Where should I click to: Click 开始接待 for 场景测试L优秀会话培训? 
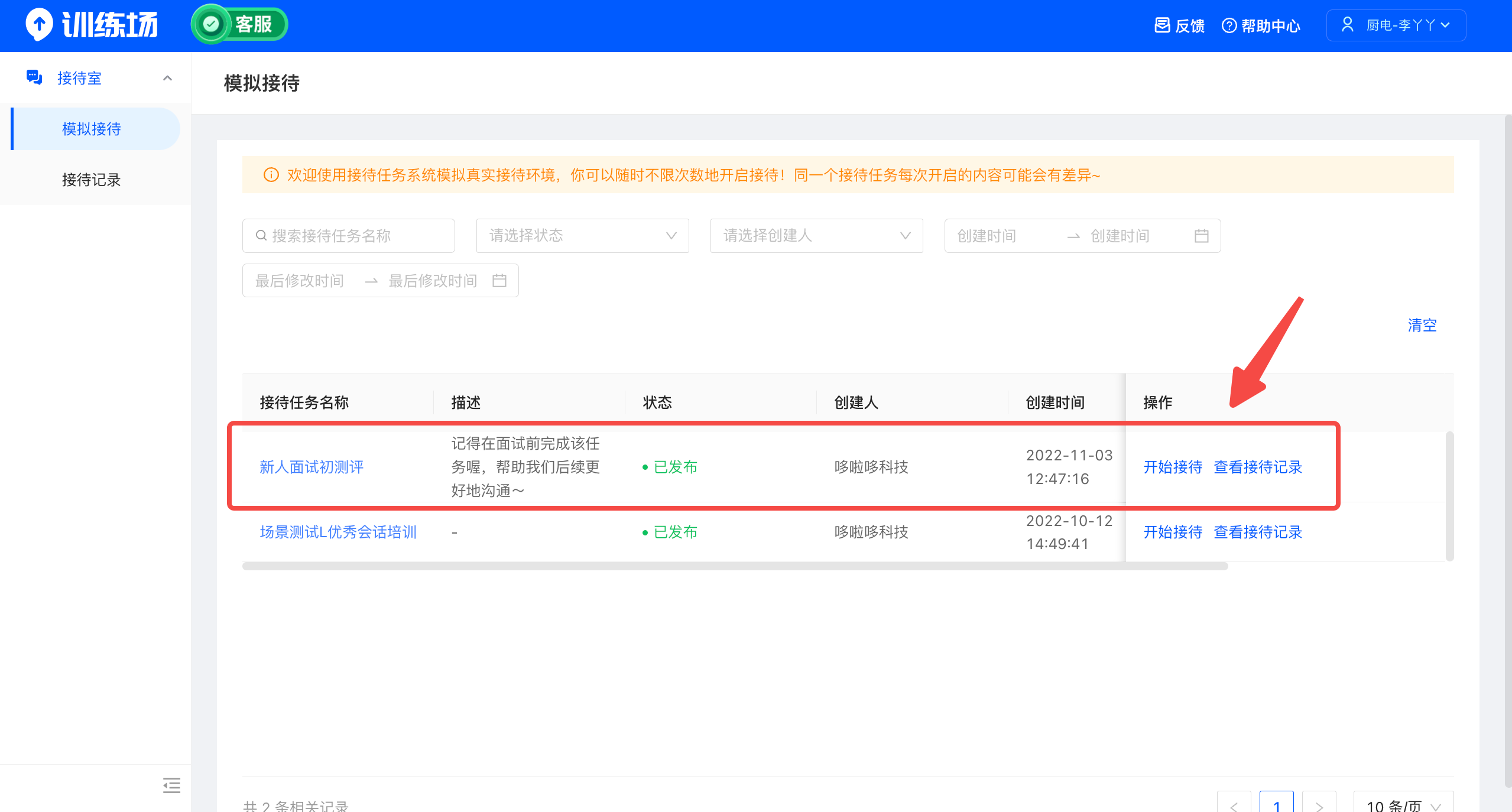tap(1173, 532)
